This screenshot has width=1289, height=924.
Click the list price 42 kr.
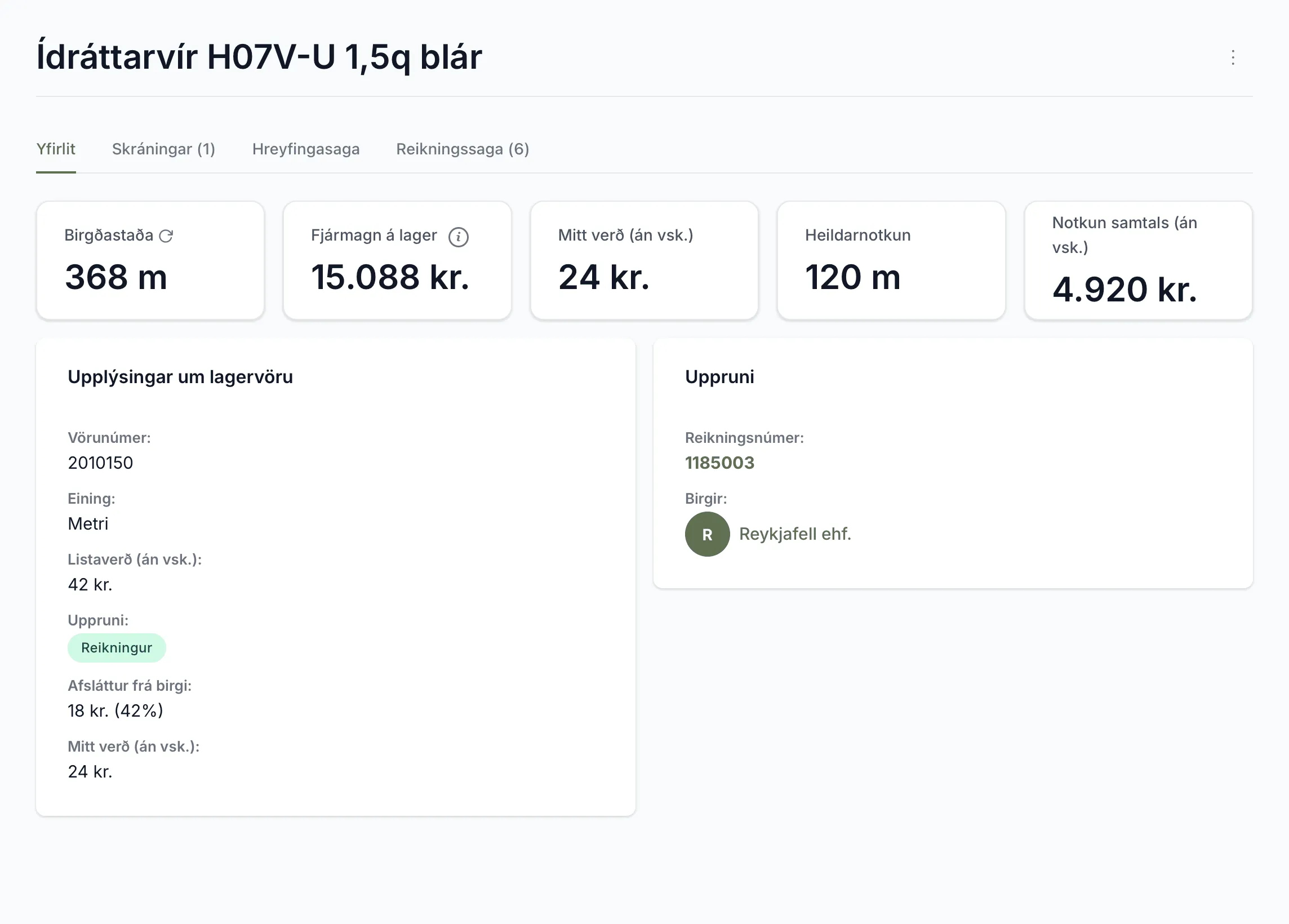[x=90, y=584]
